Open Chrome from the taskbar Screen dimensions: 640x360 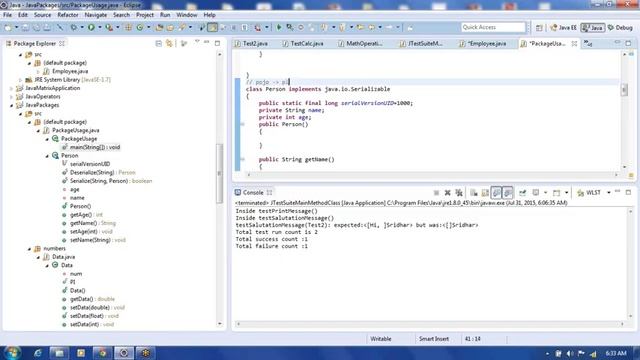[x=102, y=353]
